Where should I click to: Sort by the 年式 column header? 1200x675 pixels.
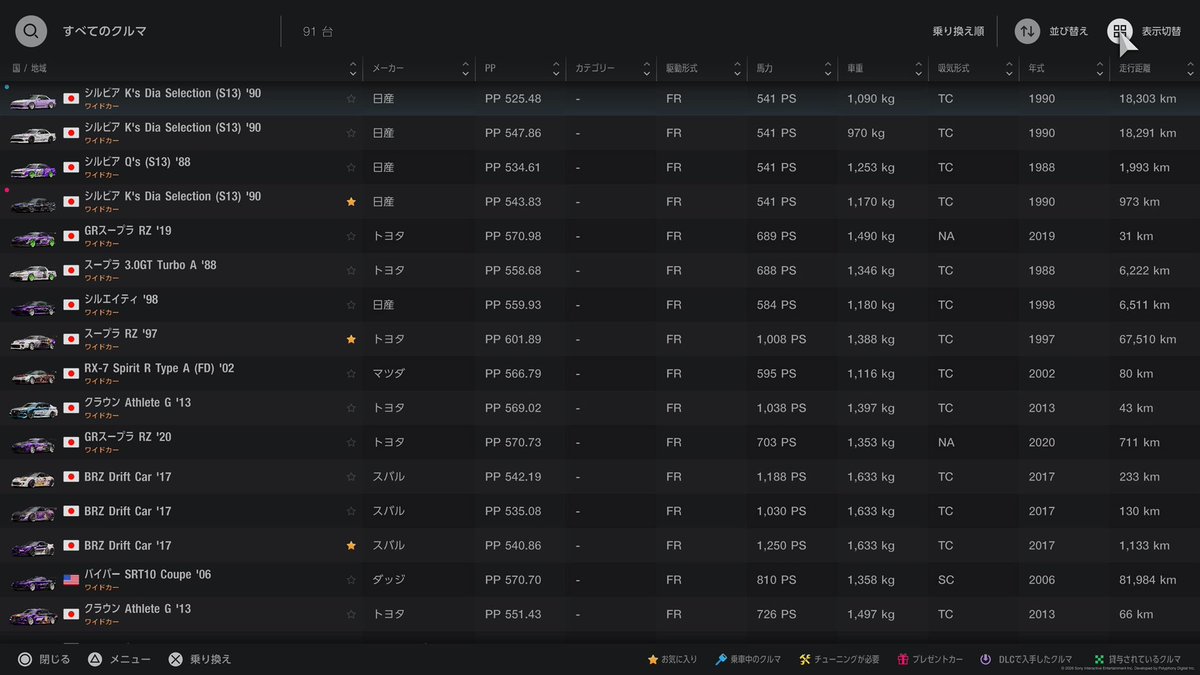coord(1064,69)
